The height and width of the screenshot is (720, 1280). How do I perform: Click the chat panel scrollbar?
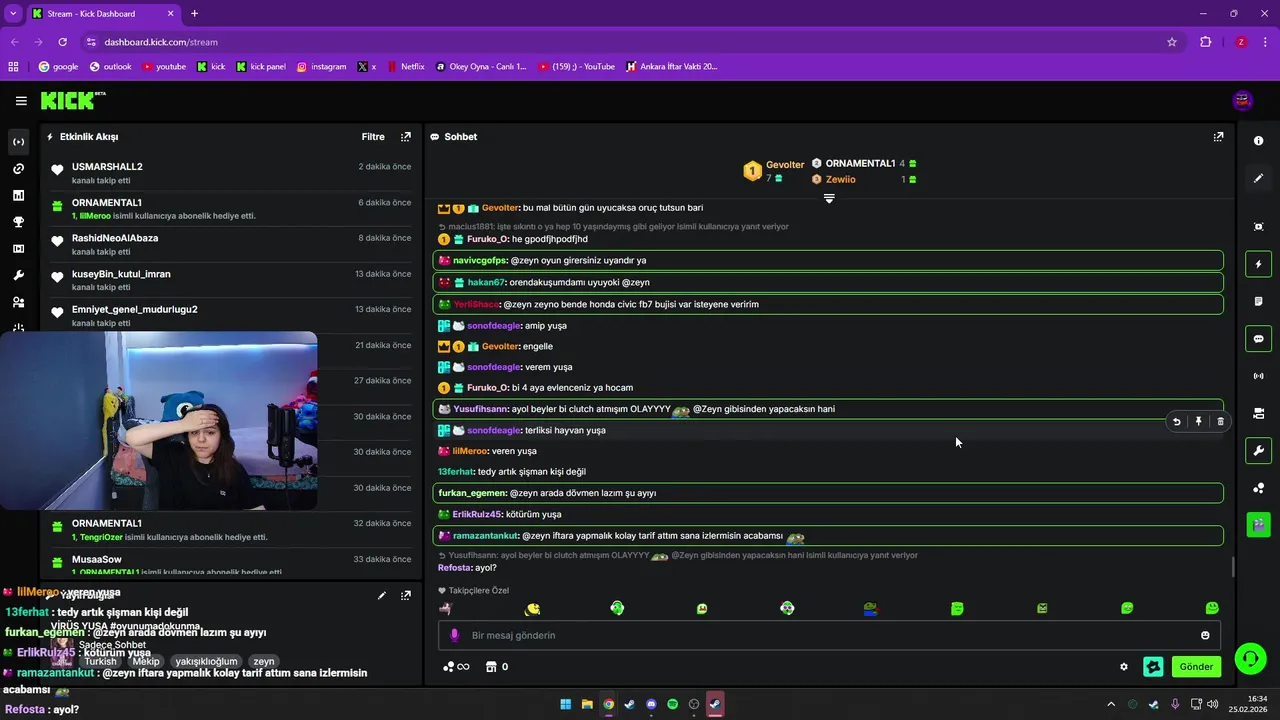[1232, 566]
